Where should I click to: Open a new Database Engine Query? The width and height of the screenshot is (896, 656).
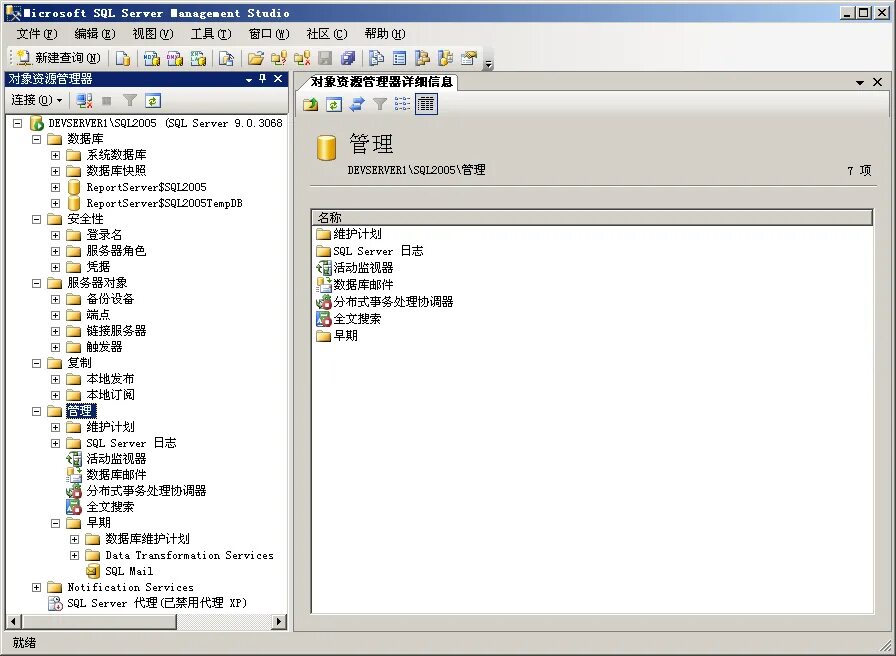(123, 58)
